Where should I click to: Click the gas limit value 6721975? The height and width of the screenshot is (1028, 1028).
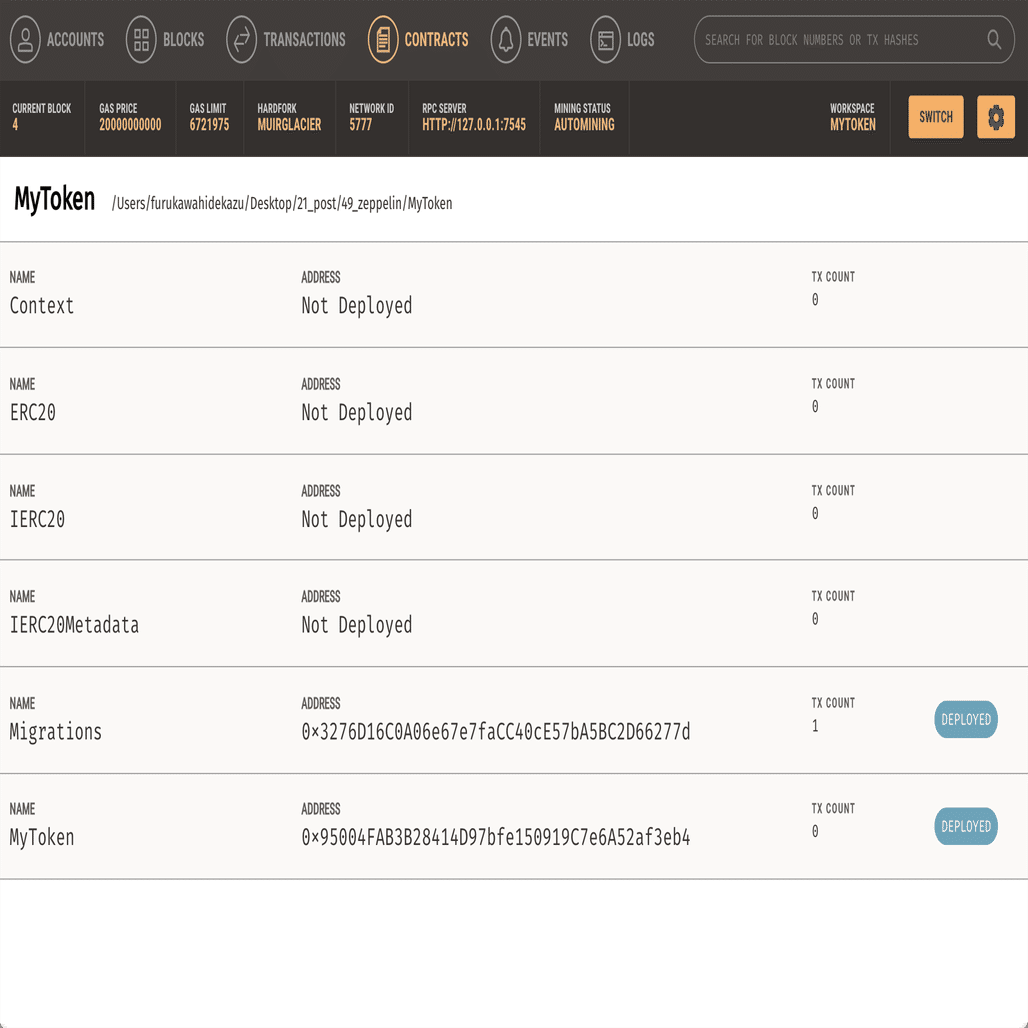click(x=209, y=125)
